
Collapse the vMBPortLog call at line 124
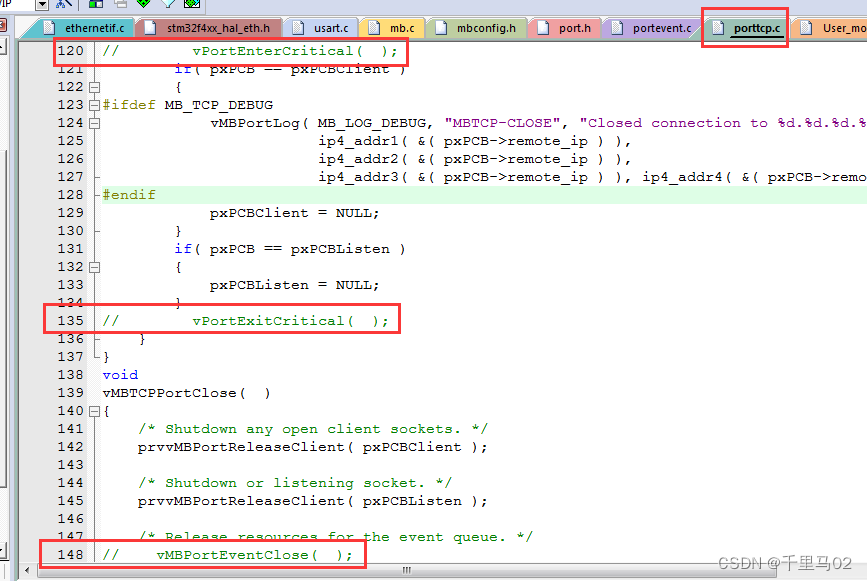(x=95, y=123)
